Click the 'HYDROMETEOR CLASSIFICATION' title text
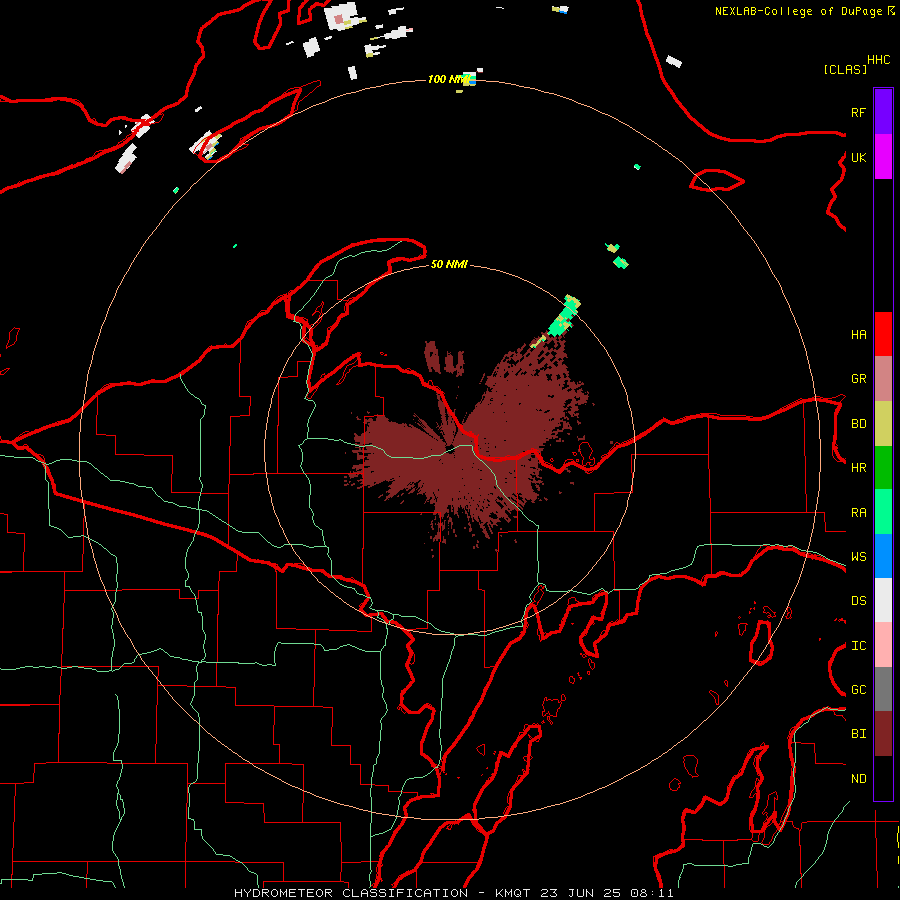The height and width of the screenshot is (900, 900). click(x=351, y=893)
